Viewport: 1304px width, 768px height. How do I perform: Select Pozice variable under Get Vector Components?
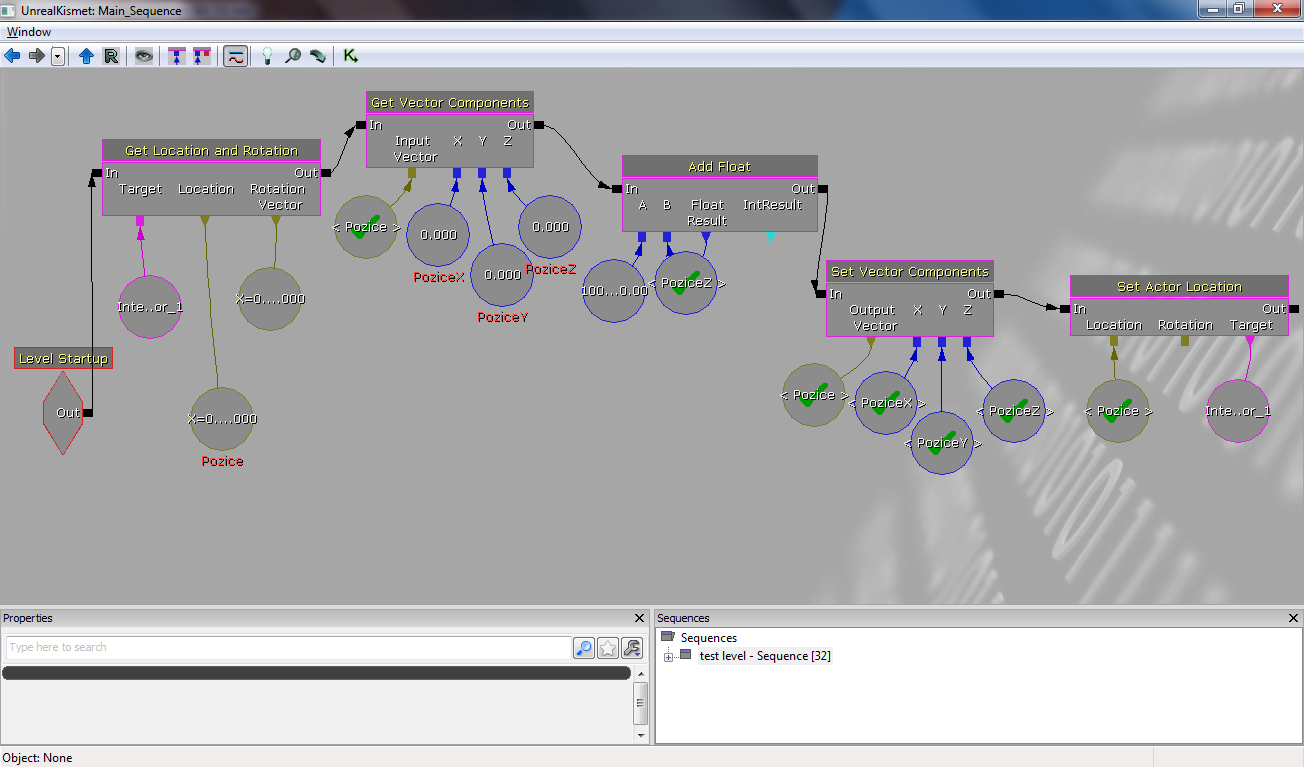[x=366, y=227]
